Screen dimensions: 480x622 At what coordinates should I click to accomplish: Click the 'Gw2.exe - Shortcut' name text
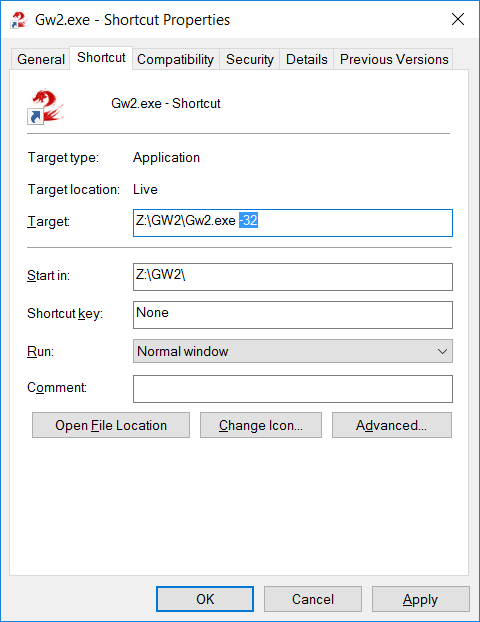click(x=165, y=104)
